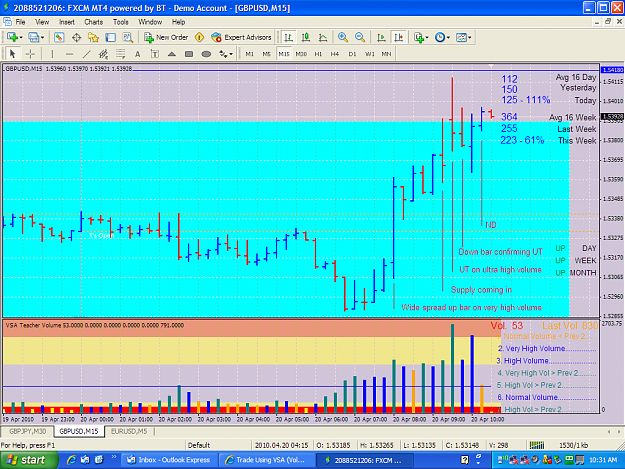Viewport: 625px width, 469px height.
Task: Click the 'UT on ultra high volume' label
Action: [x=500, y=270]
